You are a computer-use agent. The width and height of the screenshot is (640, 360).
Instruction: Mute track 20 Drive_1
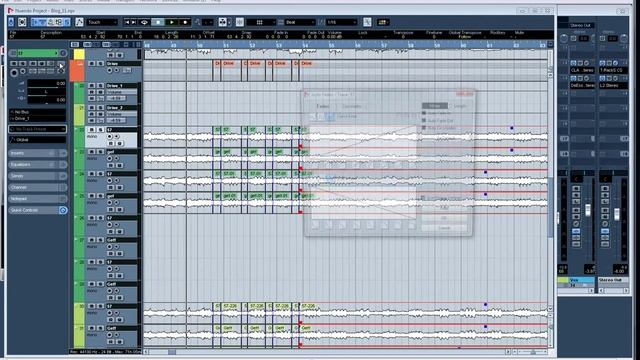(x=92, y=86)
